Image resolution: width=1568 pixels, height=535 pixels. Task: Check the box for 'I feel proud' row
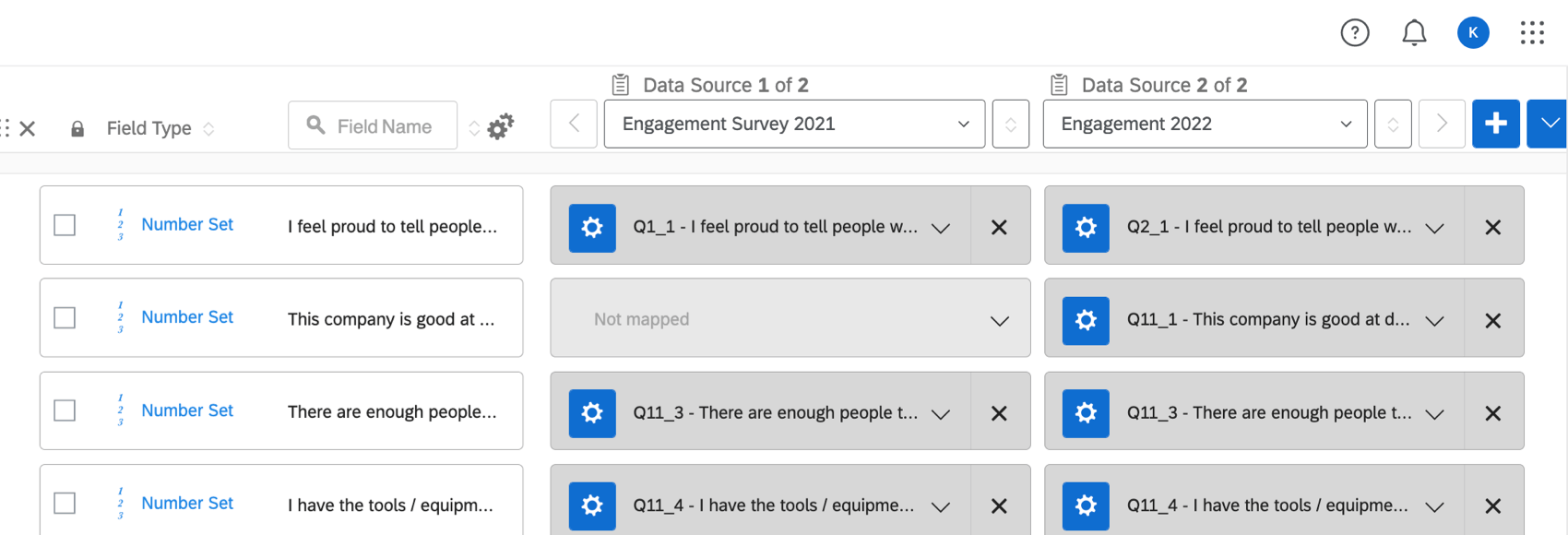pyautogui.click(x=65, y=225)
